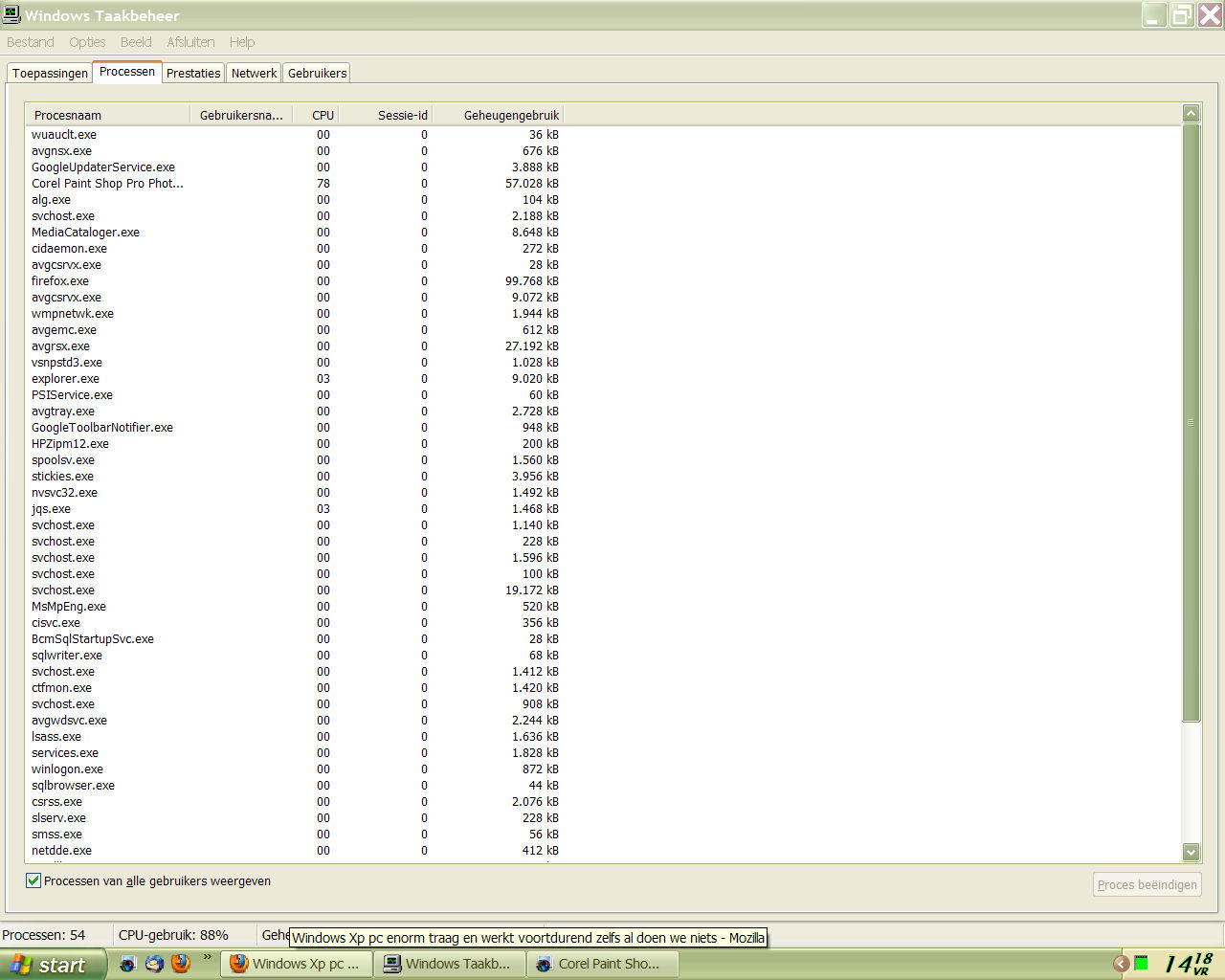Sort by the Sessie-id column header

(385, 115)
